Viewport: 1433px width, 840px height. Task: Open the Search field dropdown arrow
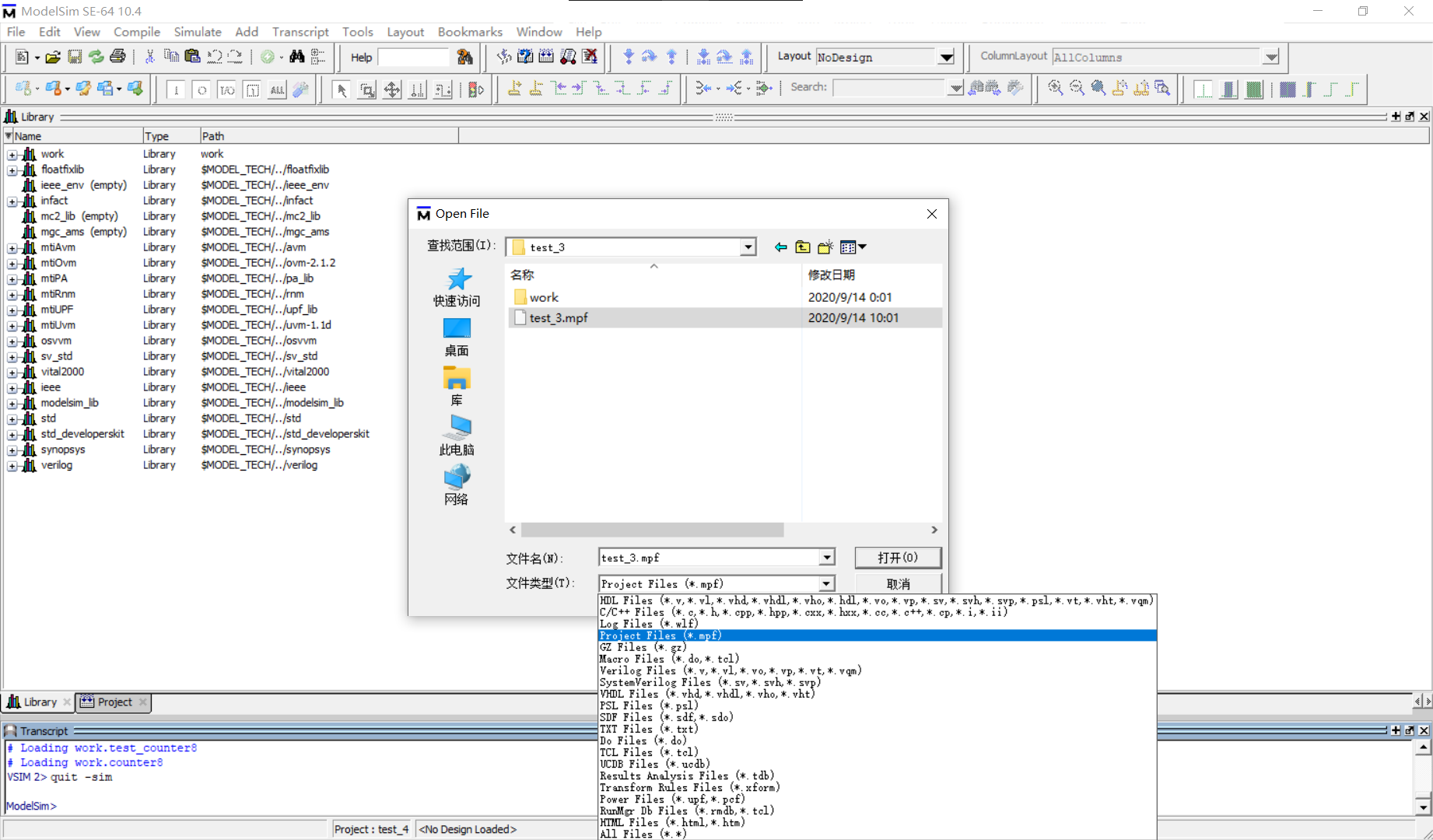[x=955, y=88]
